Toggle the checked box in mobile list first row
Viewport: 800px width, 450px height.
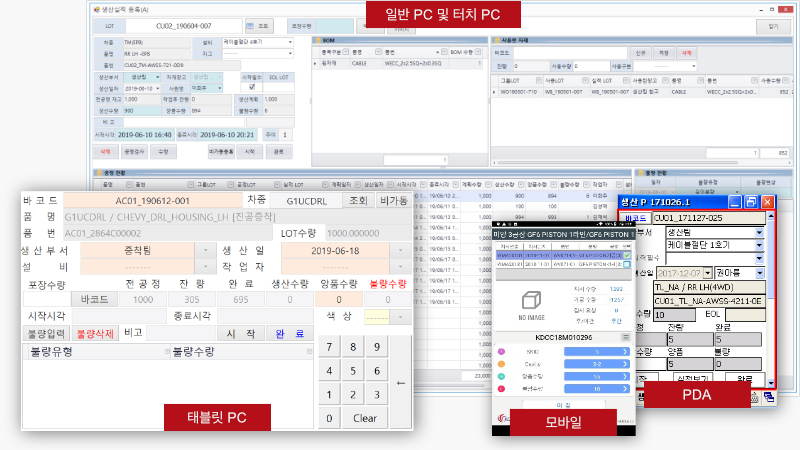click(627, 255)
